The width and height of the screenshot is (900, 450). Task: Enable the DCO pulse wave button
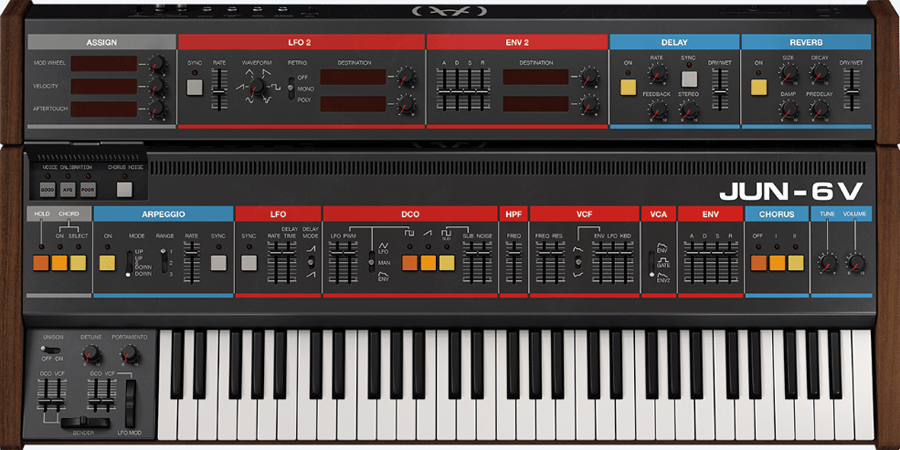click(x=409, y=263)
